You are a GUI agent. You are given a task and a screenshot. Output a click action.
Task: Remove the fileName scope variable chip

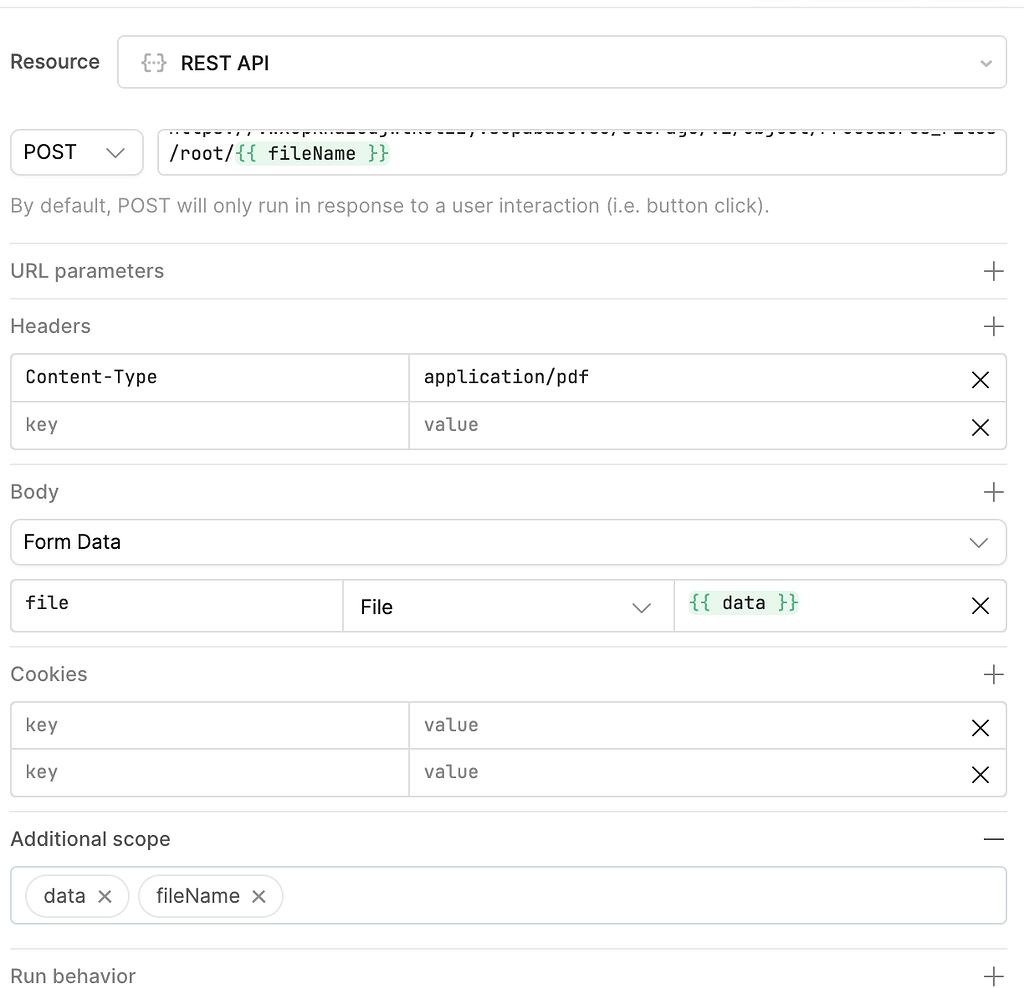click(258, 896)
